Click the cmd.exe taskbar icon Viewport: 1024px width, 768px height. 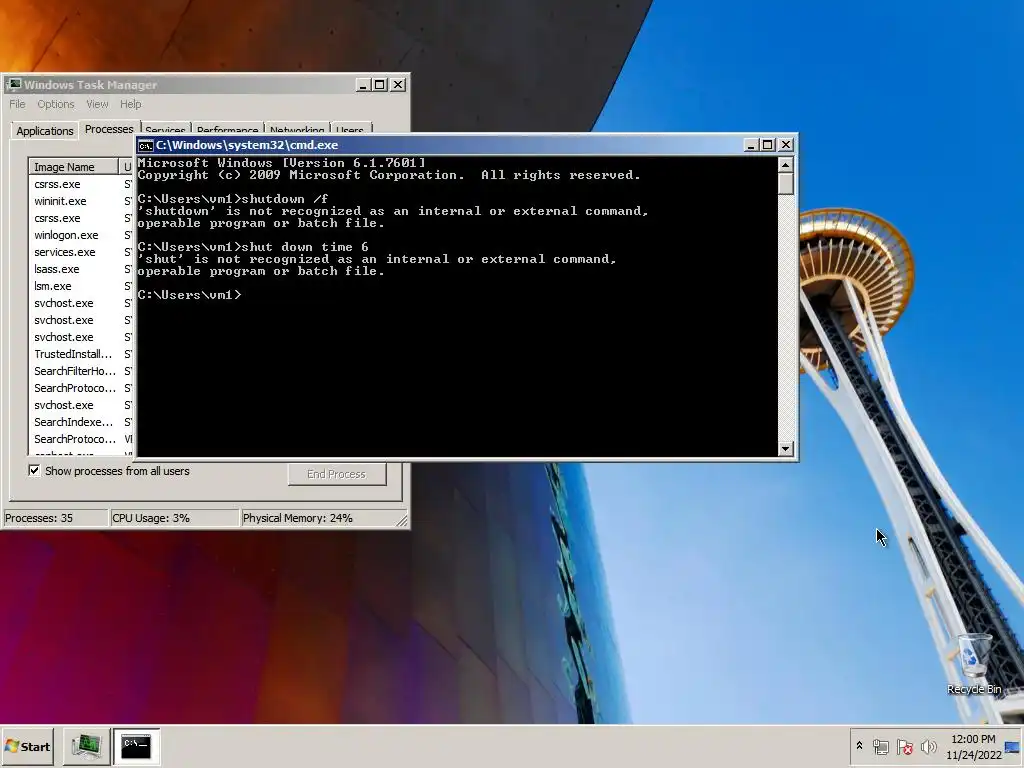point(136,746)
